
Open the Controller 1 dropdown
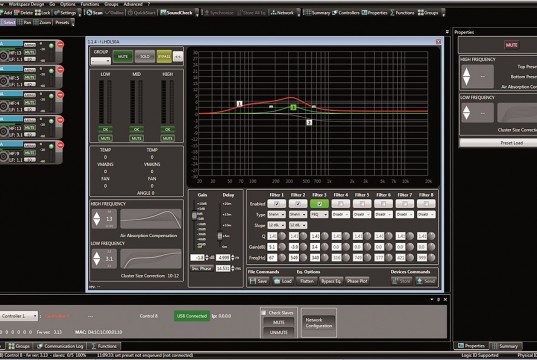(19, 316)
